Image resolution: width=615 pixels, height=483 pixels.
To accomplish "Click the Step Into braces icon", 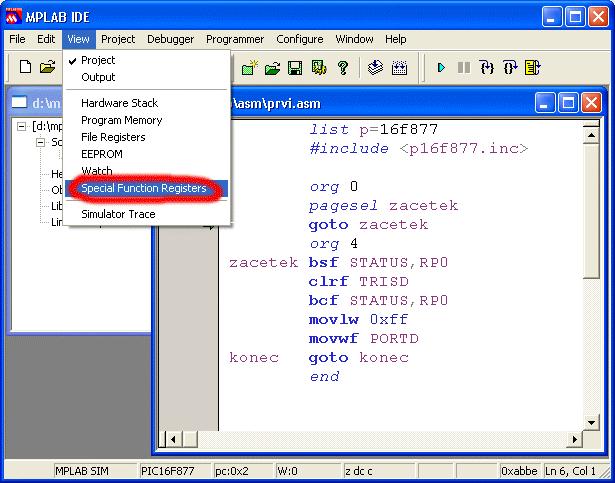I will (x=487, y=67).
